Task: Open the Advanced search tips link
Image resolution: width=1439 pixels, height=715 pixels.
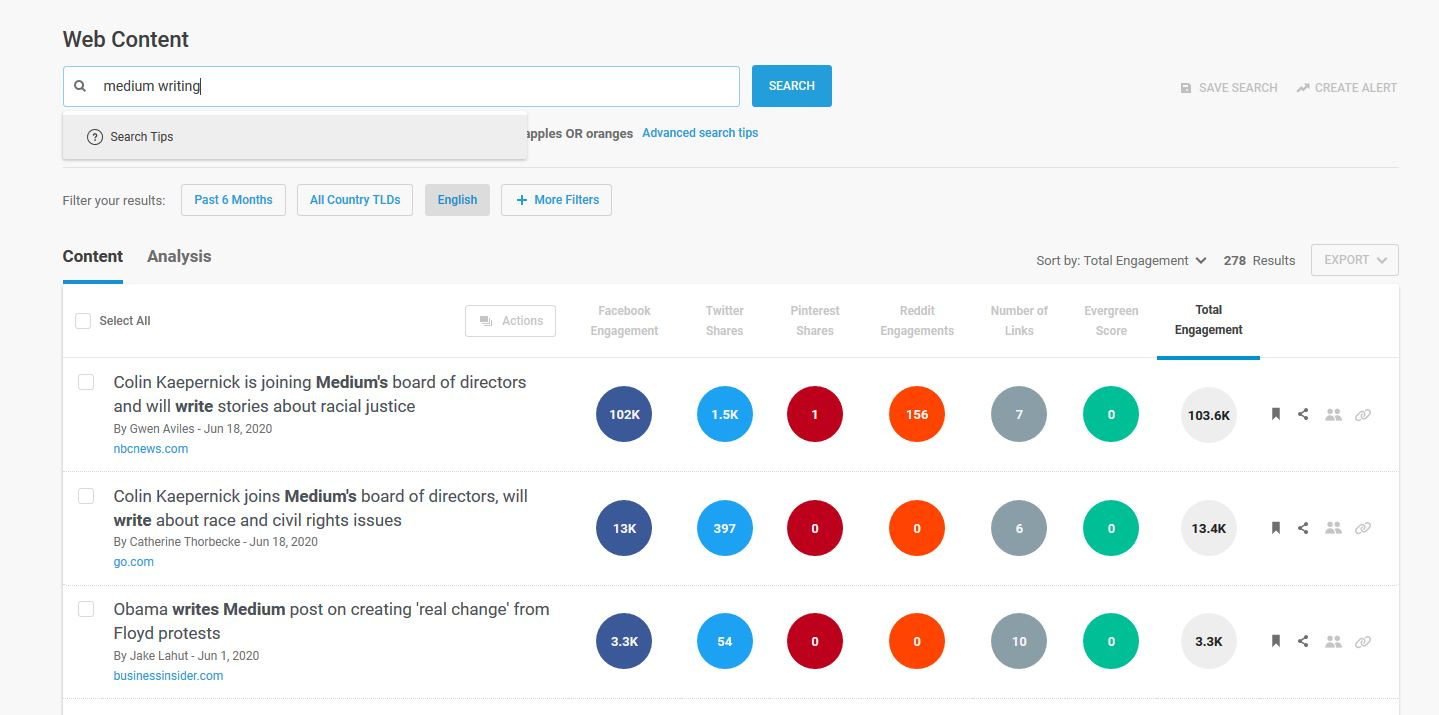Action: tap(700, 133)
